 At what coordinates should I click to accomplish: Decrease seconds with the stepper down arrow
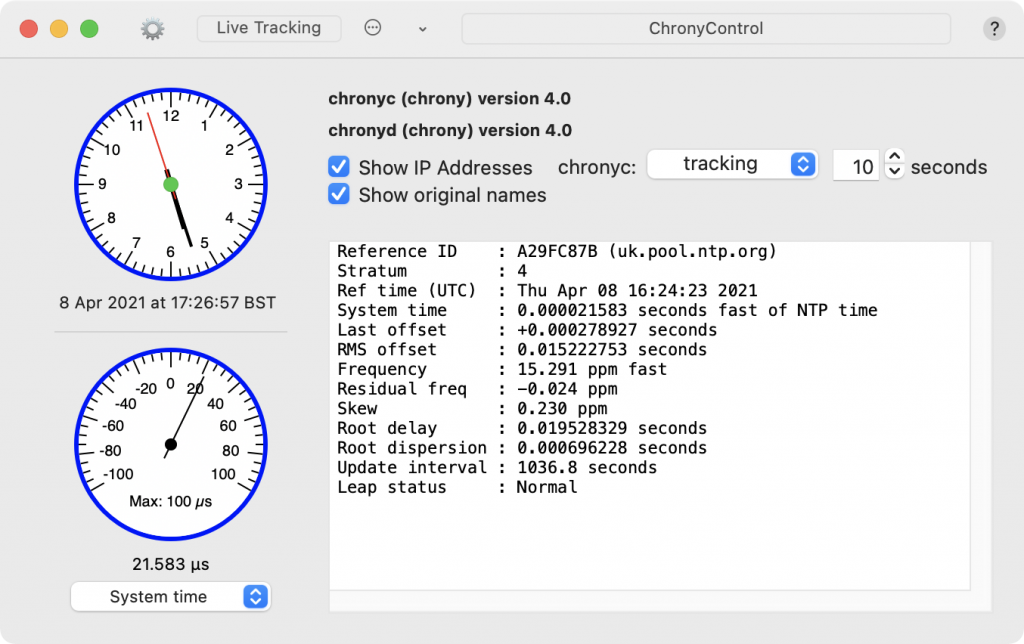coord(895,173)
